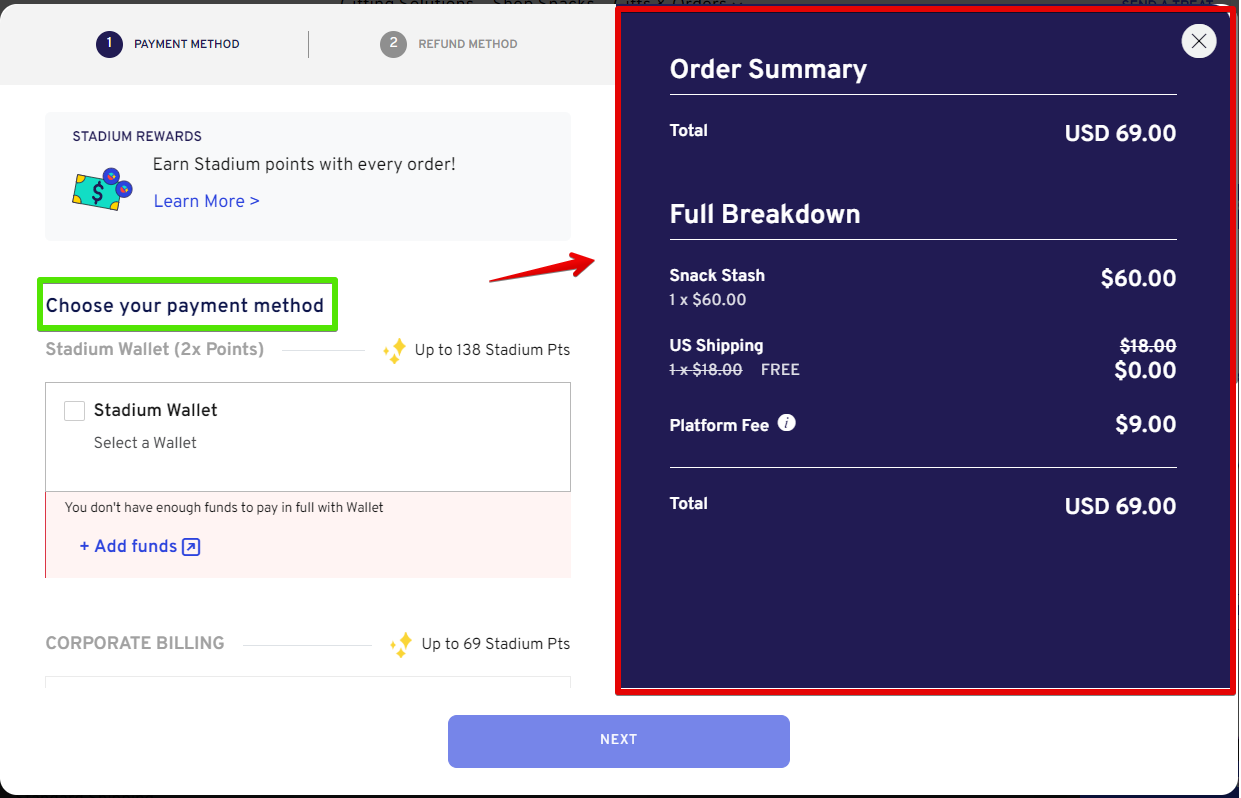
Task: Click the Snack Stash line item
Action: (x=923, y=287)
